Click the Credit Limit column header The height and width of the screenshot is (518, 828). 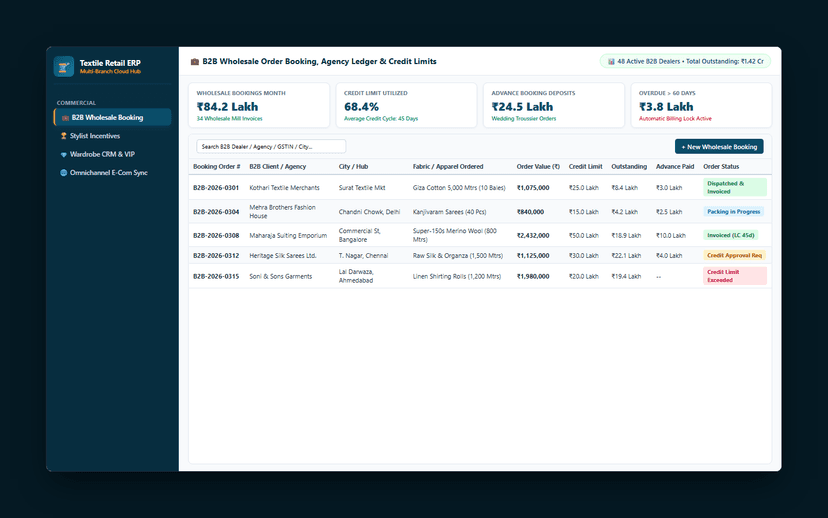coord(585,166)
